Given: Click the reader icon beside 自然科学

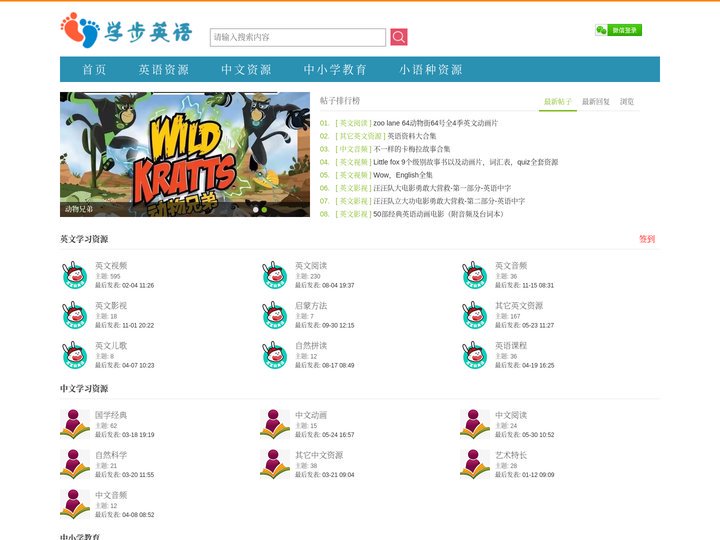Looking at the screenshot, I should [75, 464].
